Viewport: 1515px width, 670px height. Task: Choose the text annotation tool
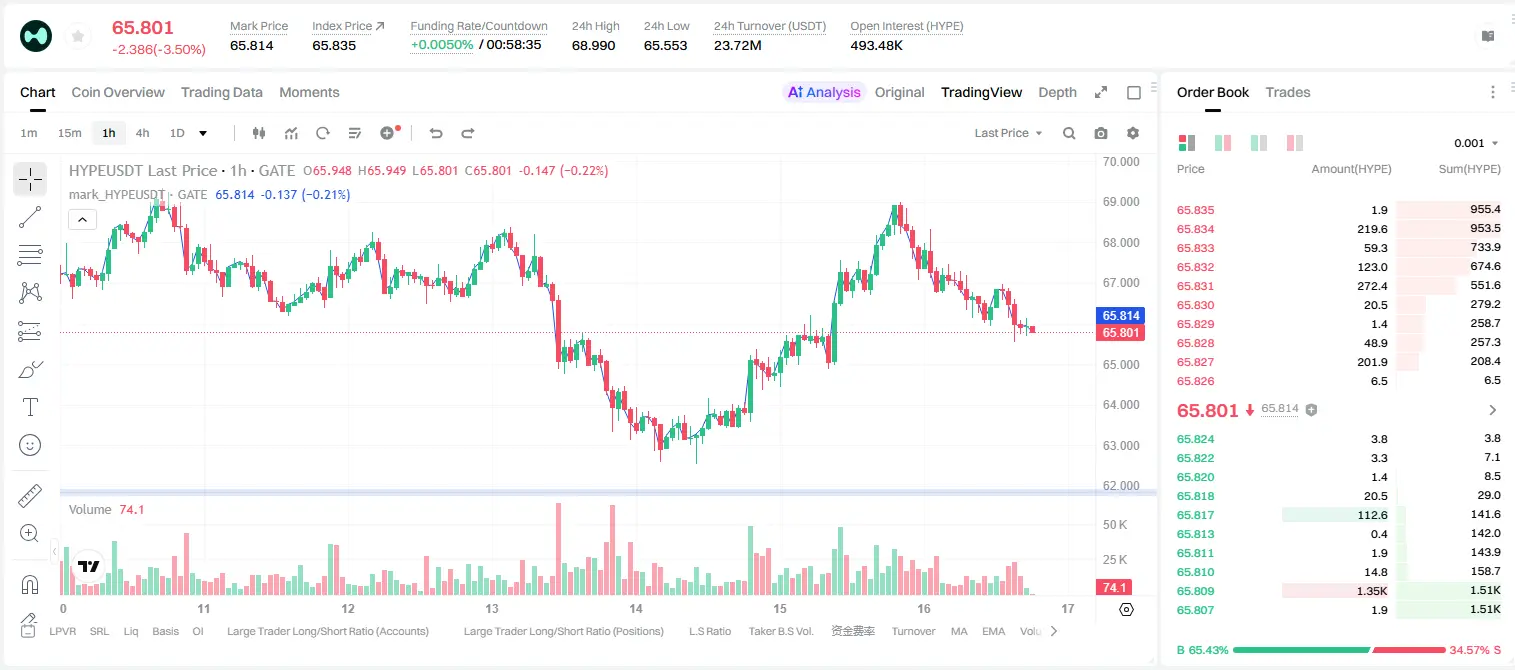(x=30, y=407)
